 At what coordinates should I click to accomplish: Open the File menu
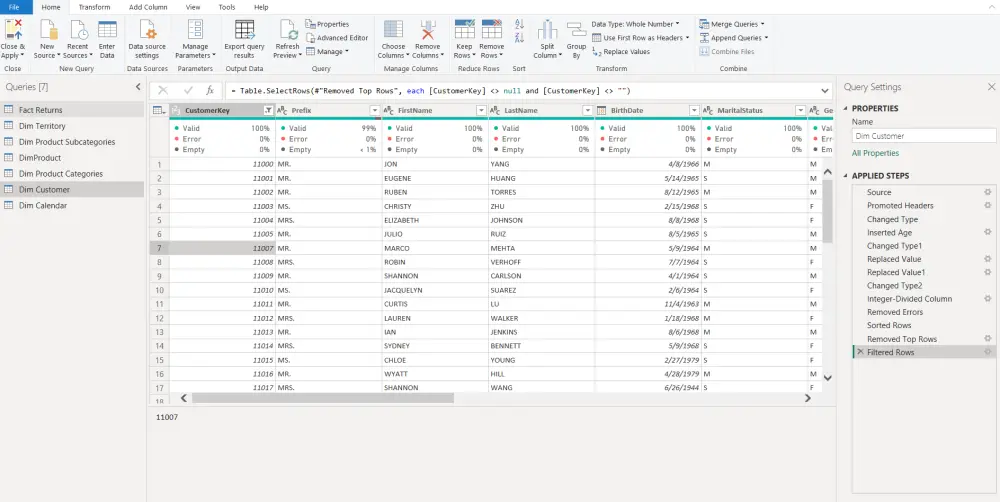[x=14, y=7]
